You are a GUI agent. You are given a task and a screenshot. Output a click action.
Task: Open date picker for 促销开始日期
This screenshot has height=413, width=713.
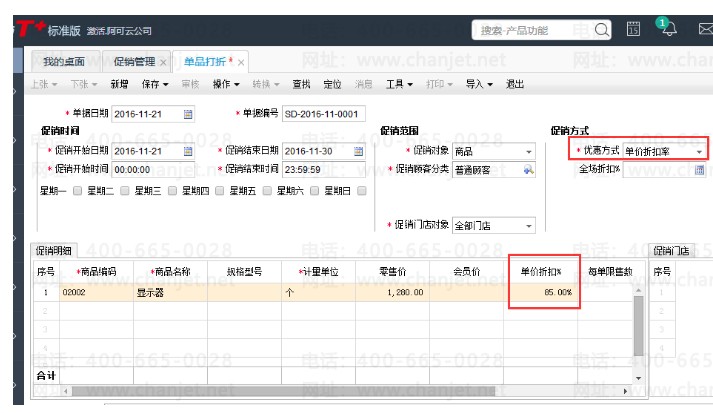188,151
